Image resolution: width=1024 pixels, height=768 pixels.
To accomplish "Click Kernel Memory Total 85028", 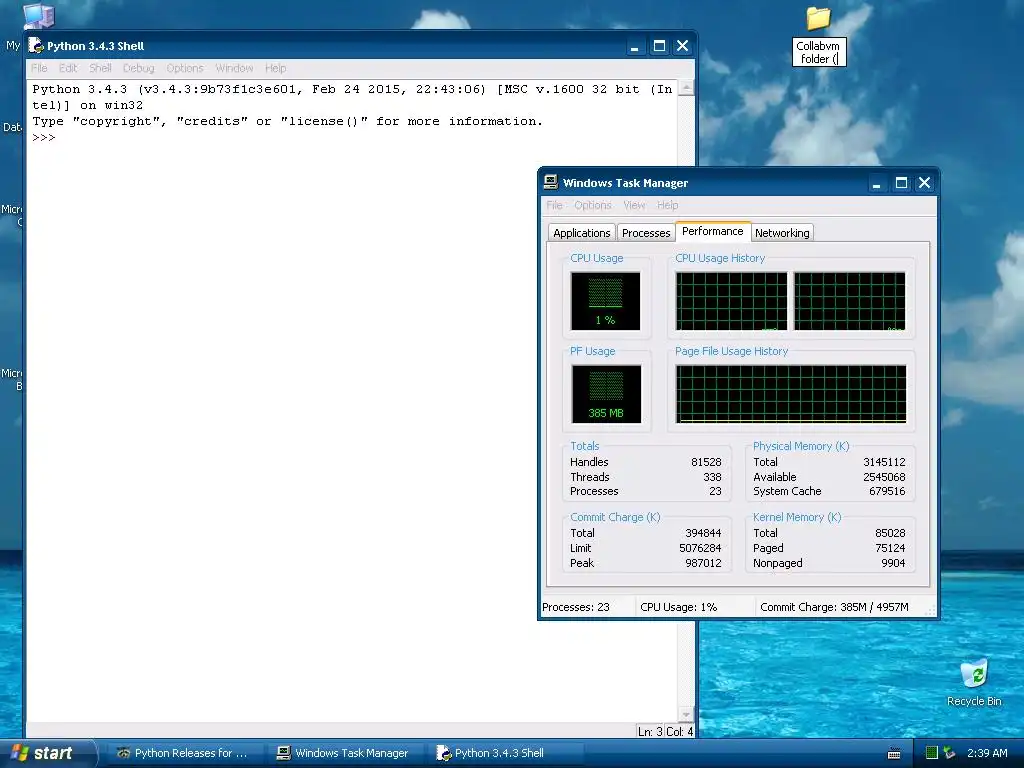I will tap(890, 533).
